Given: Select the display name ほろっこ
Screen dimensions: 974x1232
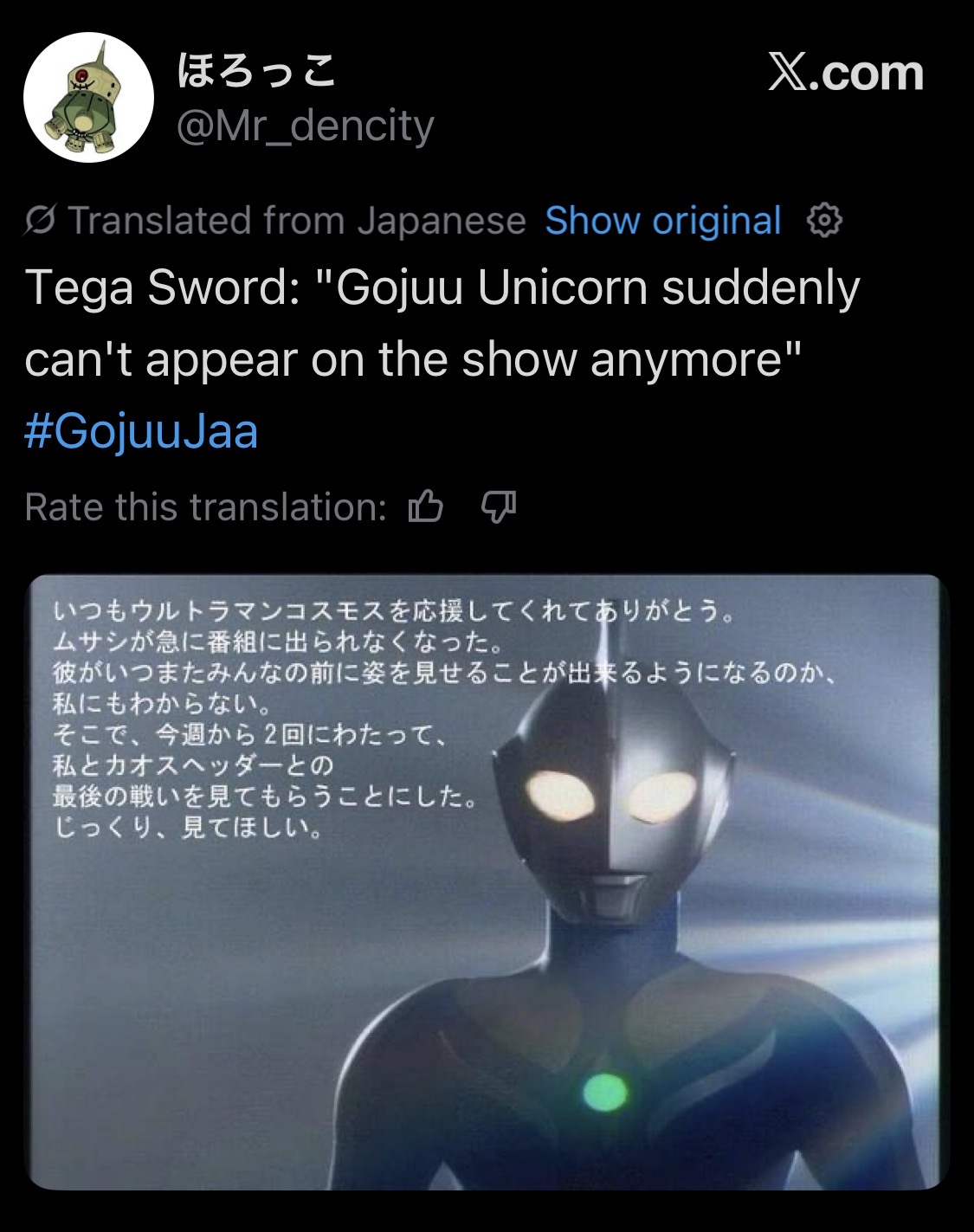Looking at the screenshot, I should click(256, 71).
